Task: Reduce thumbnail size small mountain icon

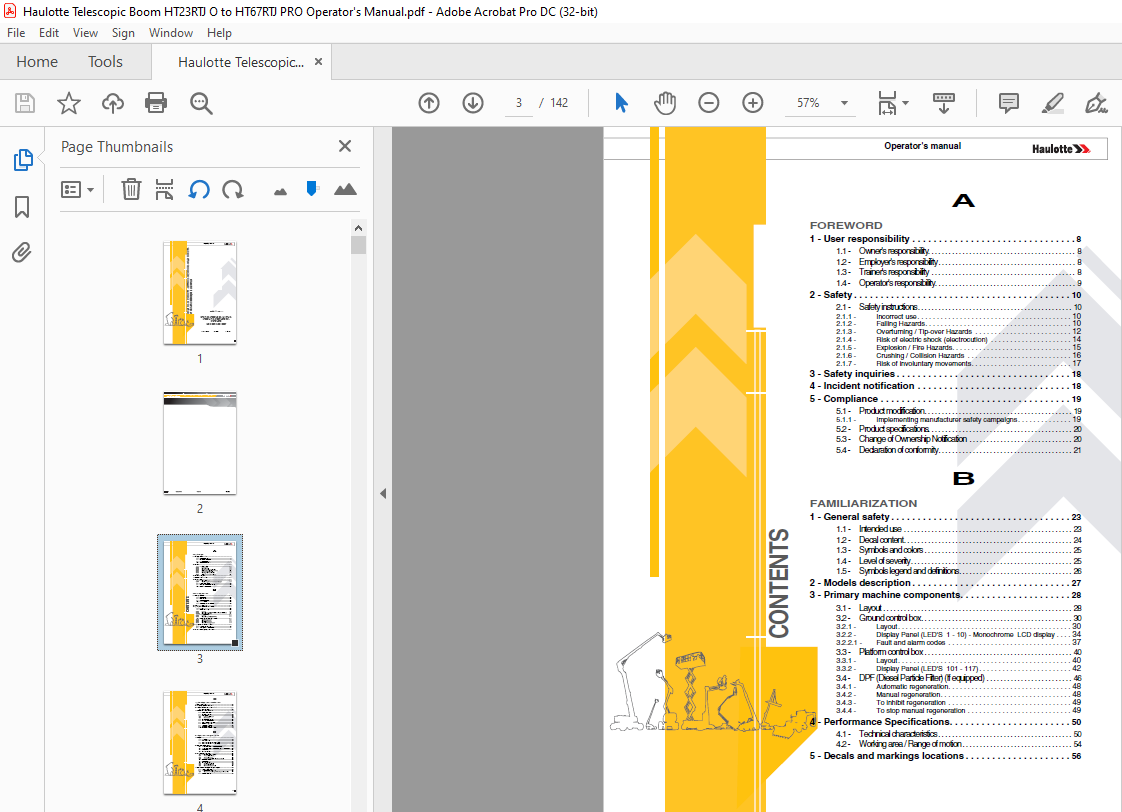Action: [x=280, y=191]
